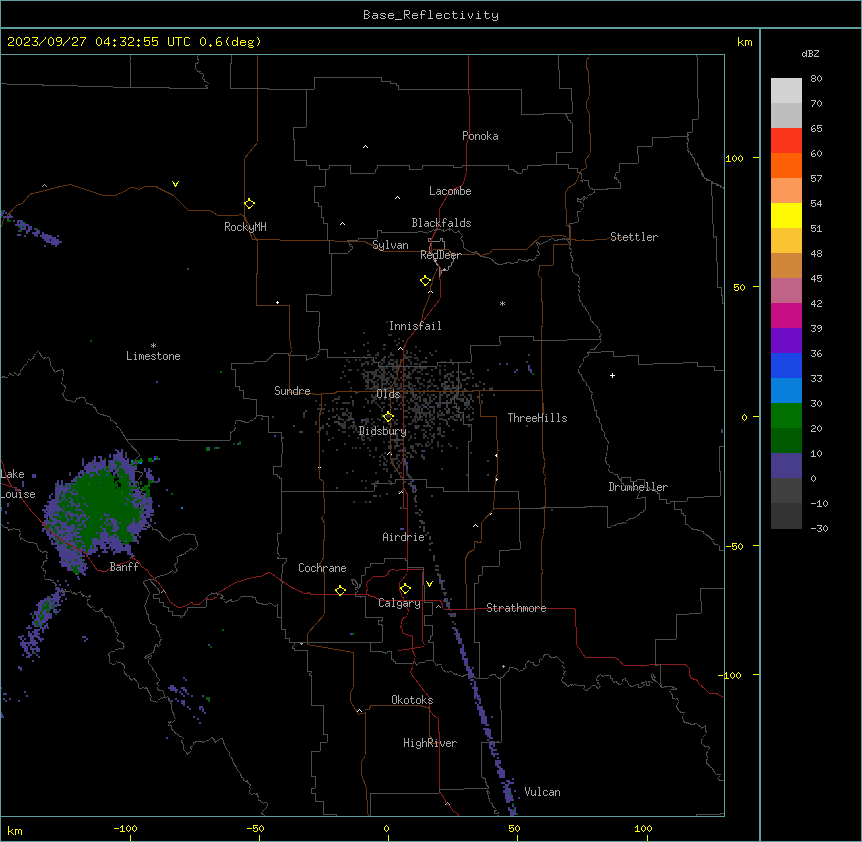The image size is (862, 842).
Task: Click the Sylvan label
Action: pos(390,245)
